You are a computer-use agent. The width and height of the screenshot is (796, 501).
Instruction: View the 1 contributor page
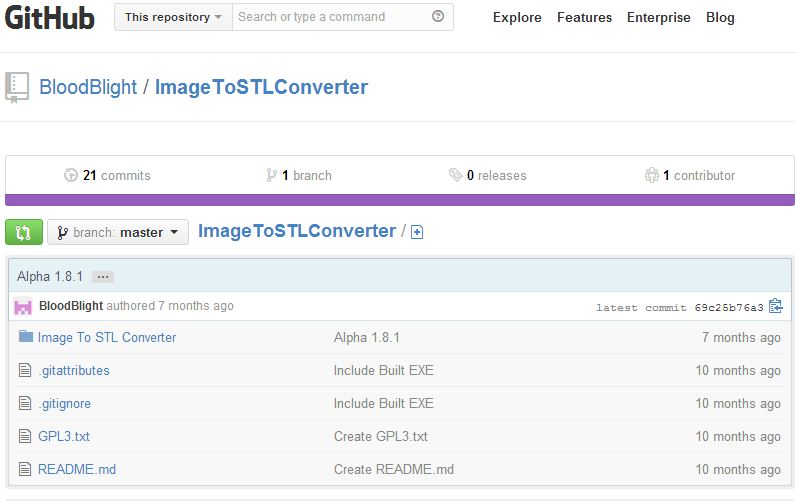[x=699, y=176]
